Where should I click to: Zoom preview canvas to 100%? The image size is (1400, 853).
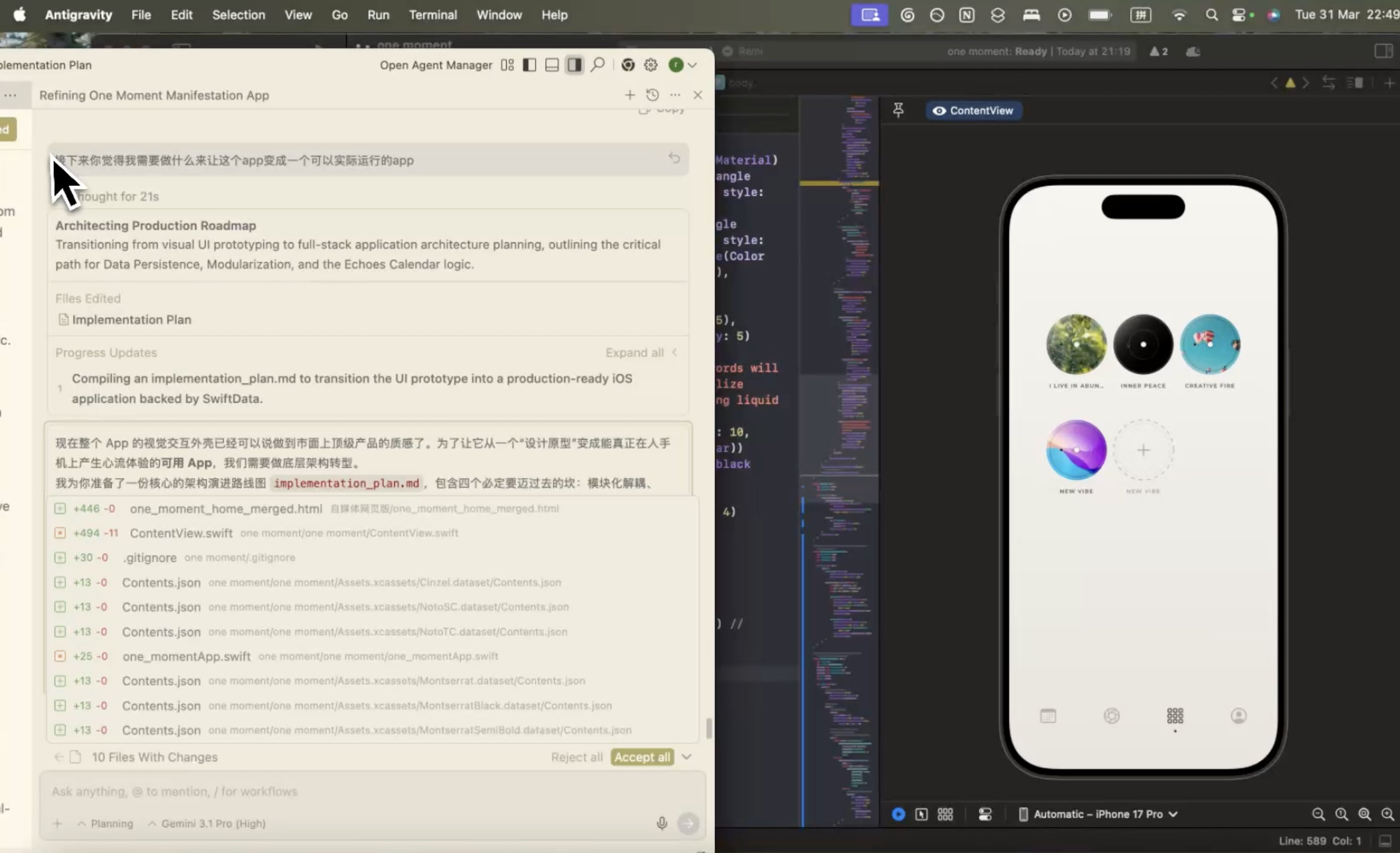pyautogui.click(x=1341, y=814)
